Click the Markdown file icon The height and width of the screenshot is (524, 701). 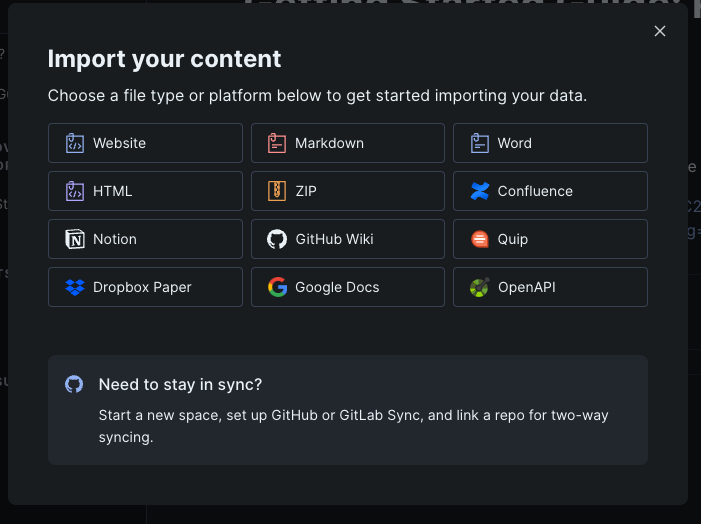click(277, 143)
